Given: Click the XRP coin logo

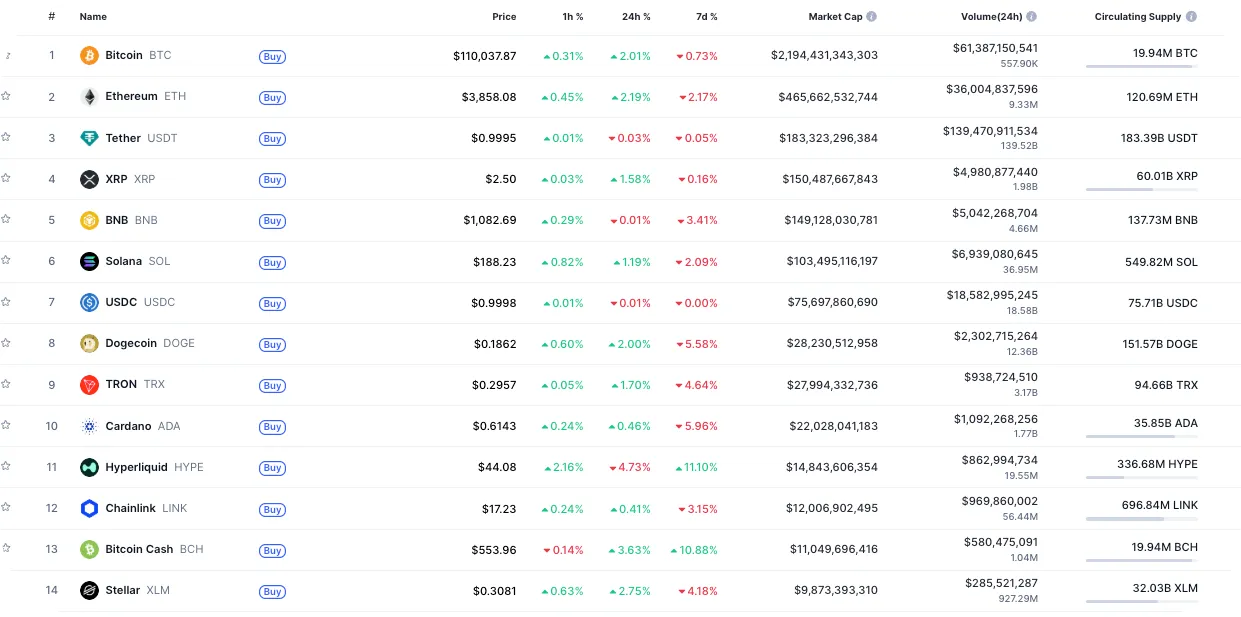Looking at the screenshot, I should pyautogui.click(x=89, y=179).
